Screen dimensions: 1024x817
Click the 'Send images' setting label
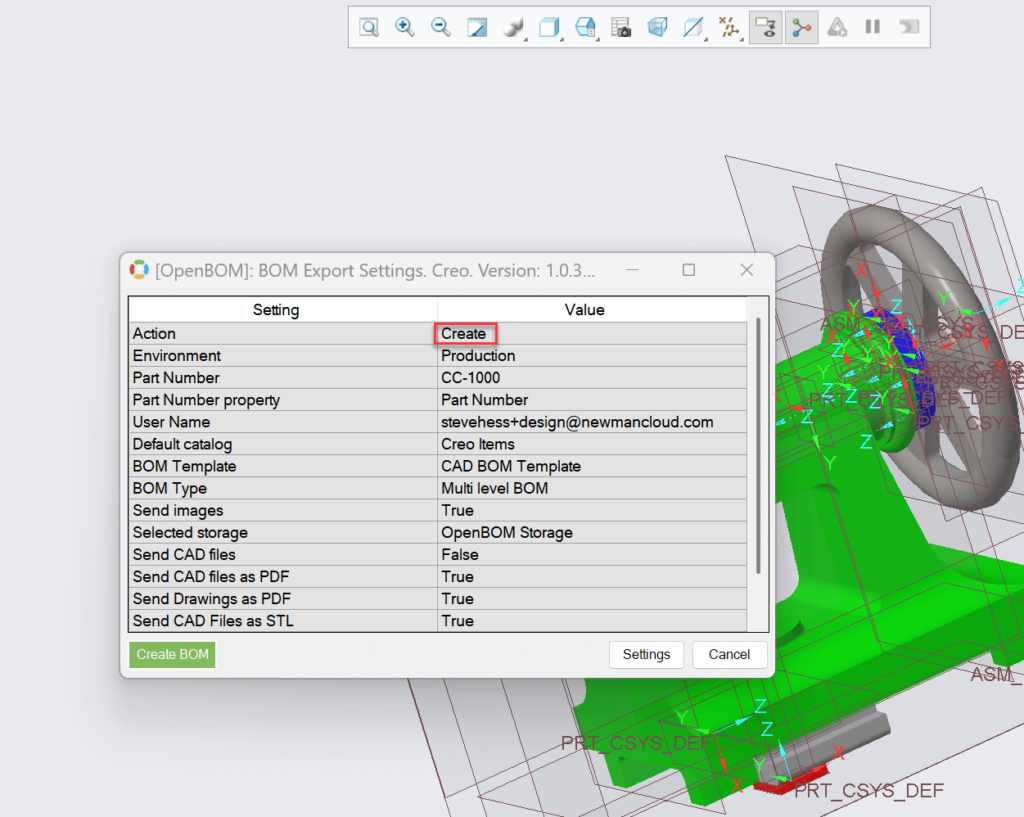[x=178, y=511]
